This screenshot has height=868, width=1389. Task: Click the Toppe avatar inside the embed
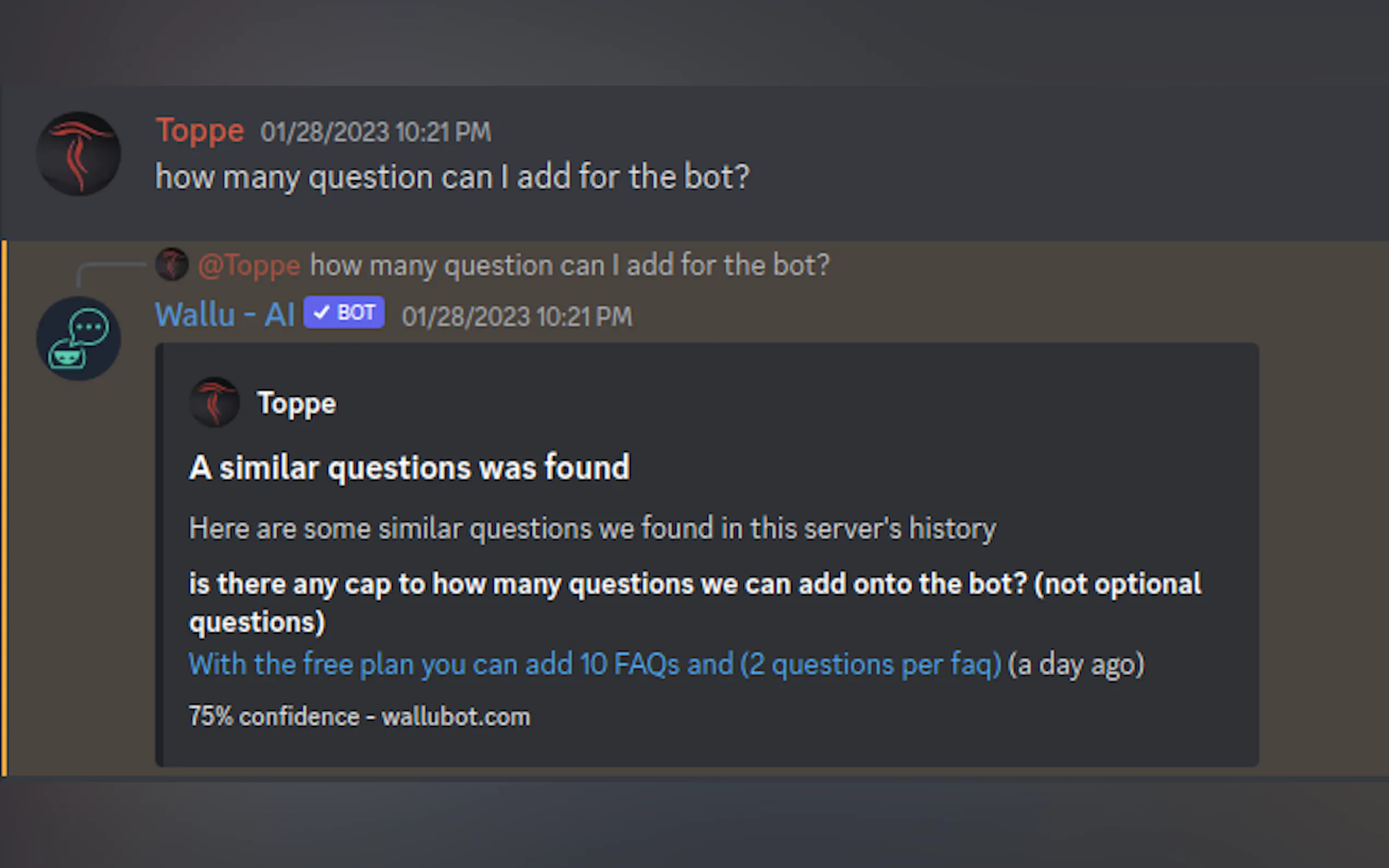coord(214,402)
